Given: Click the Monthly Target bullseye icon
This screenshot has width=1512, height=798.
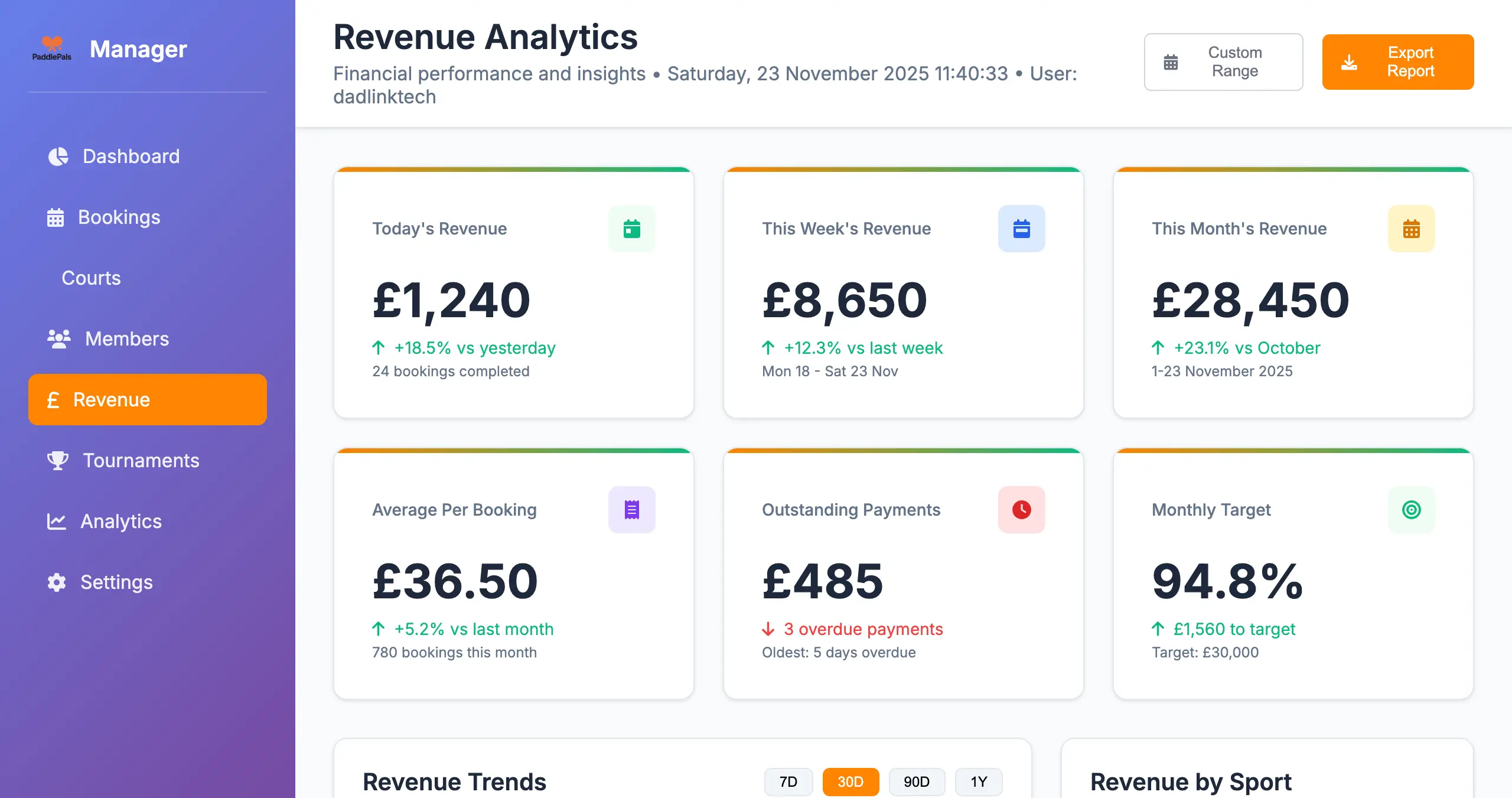Looking at the screenshot, I should pyautogui.click(x=1411, y=509).
